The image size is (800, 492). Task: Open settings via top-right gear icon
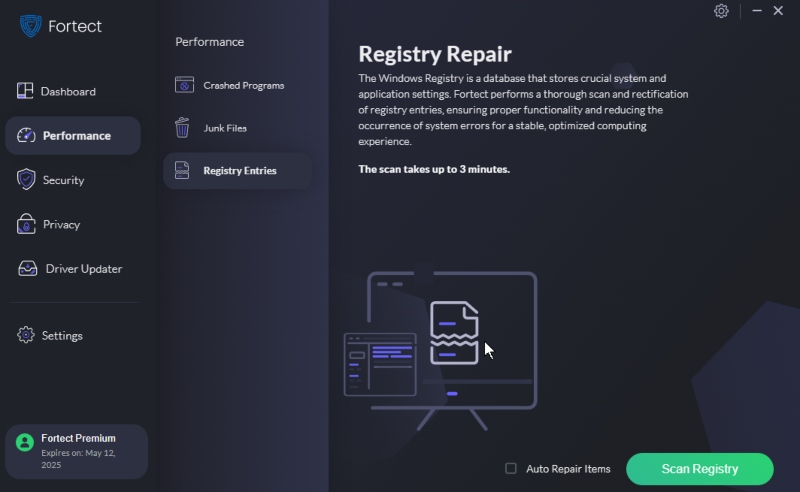721,11
